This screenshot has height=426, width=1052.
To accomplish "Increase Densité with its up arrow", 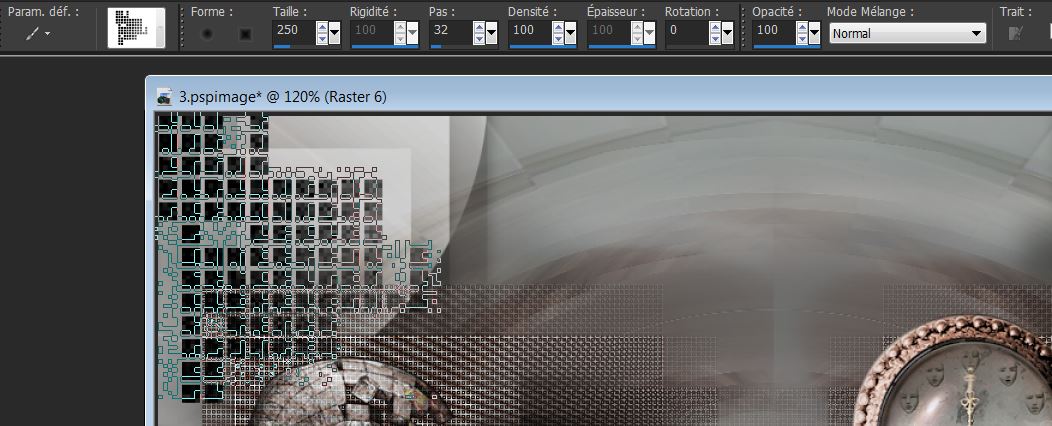I will pos(558,27).
